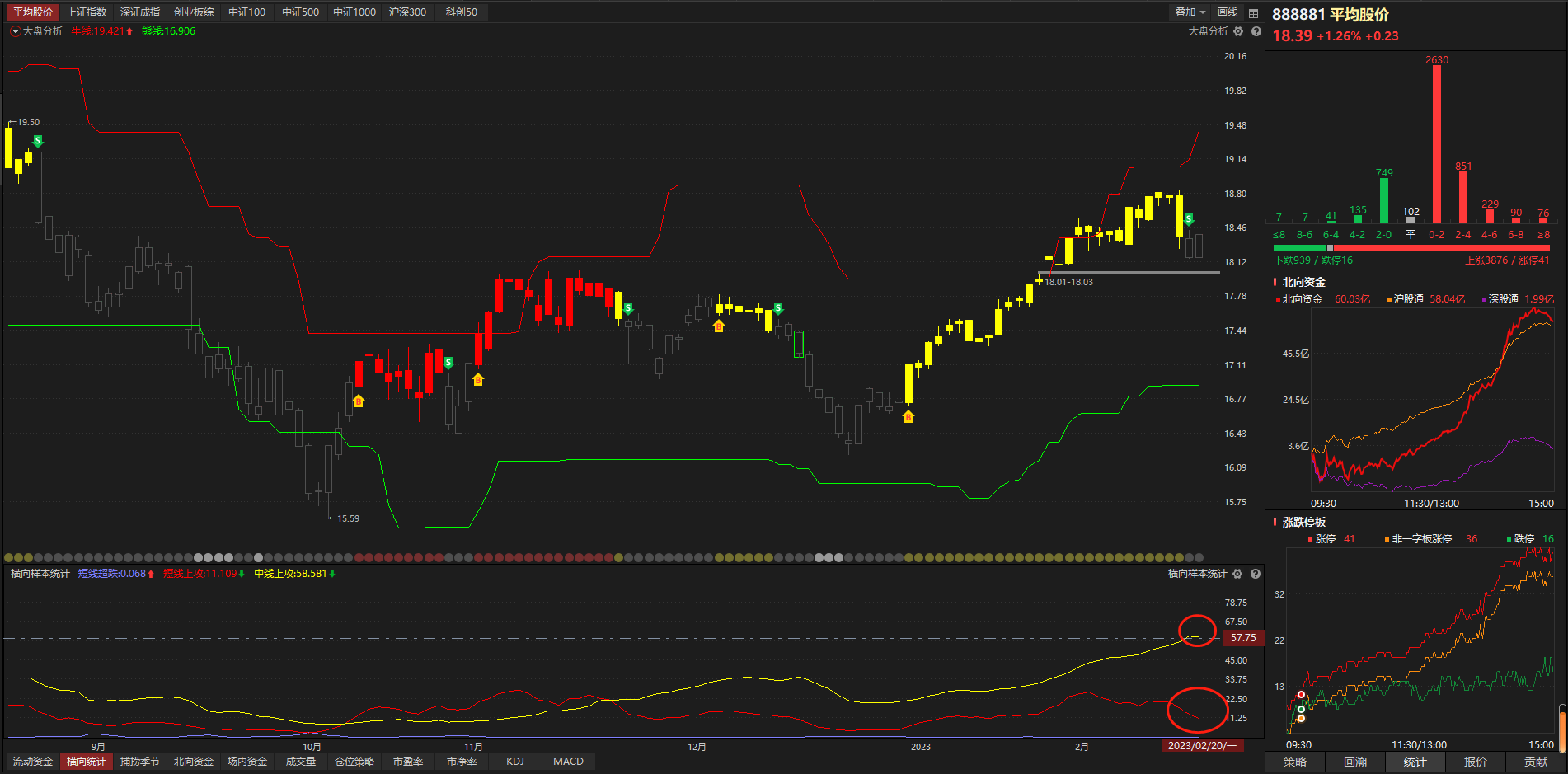Select 仓位策略 indicator tab
The height and width of the screenshot is (774, 1568).
point(354,762)
